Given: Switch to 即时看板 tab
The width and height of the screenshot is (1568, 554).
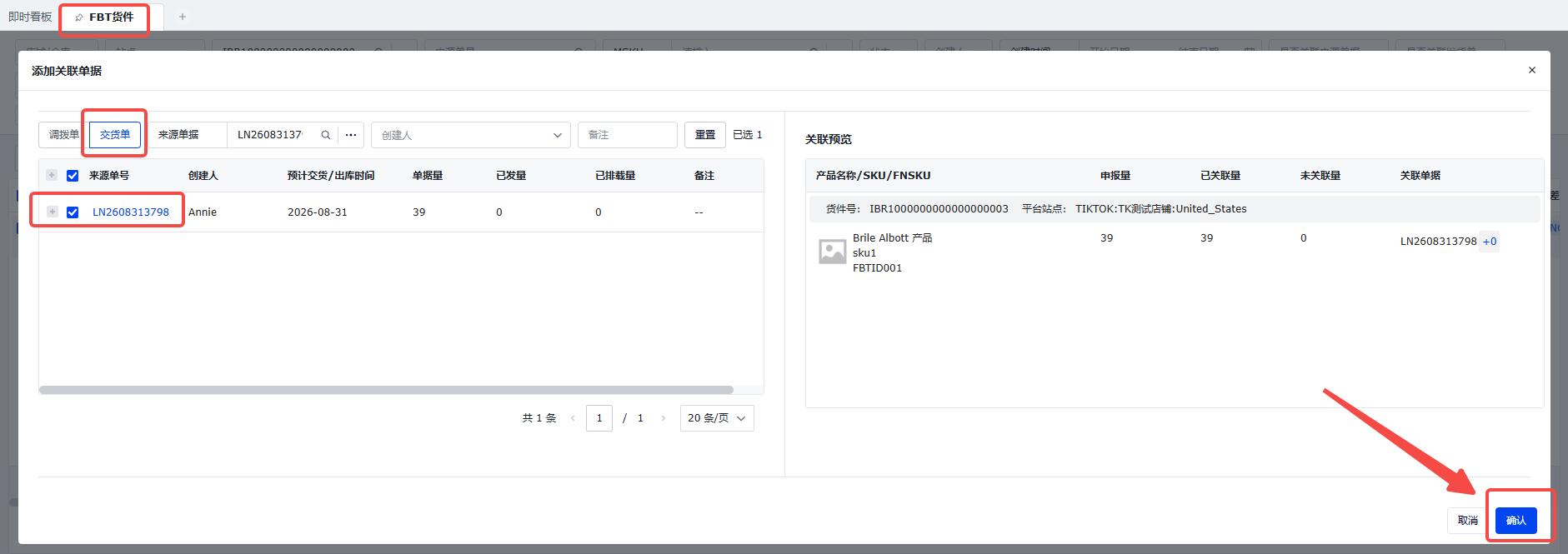Looking at the screenshot, I should [x=30, y=17].
